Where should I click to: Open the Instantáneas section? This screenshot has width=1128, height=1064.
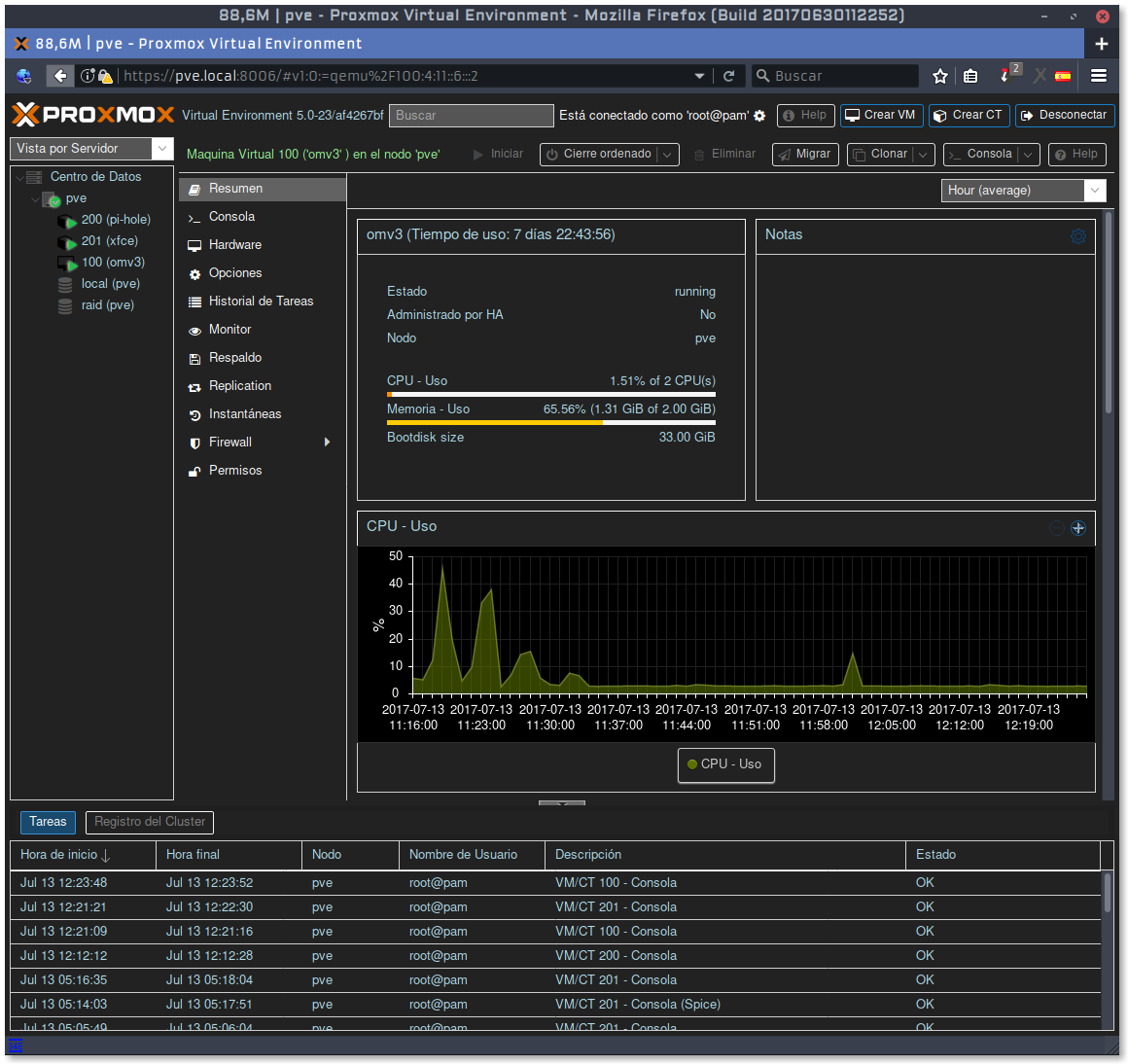click(263, 413)
